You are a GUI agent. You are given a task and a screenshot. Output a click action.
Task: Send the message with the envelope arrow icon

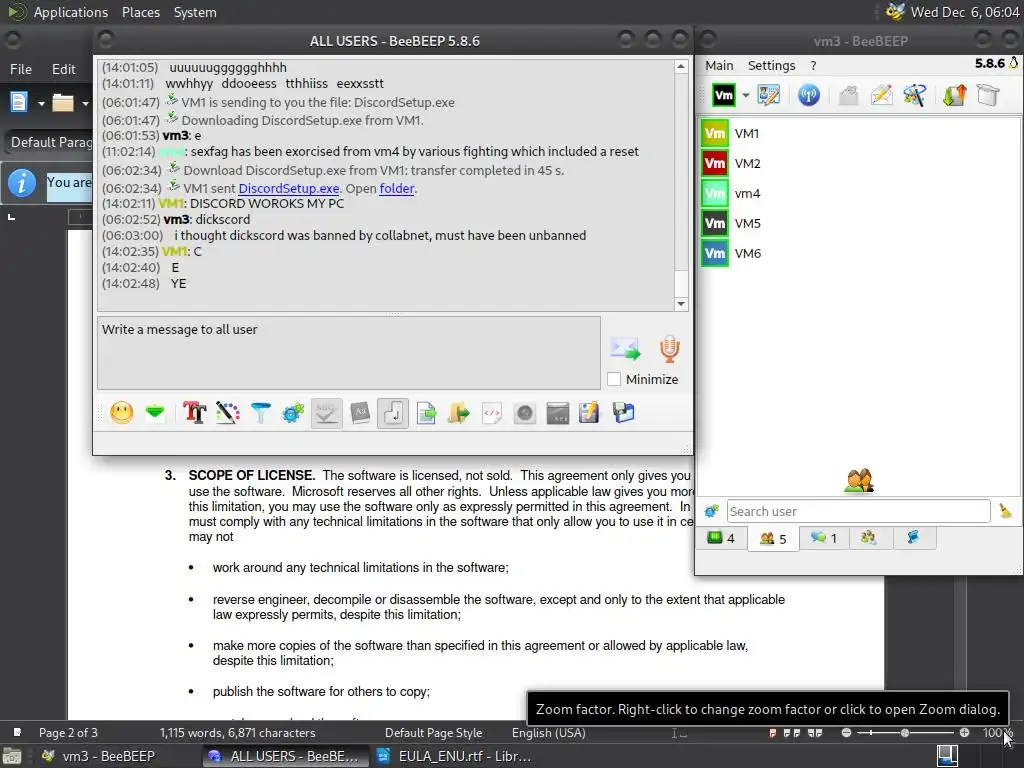point(626,349)
